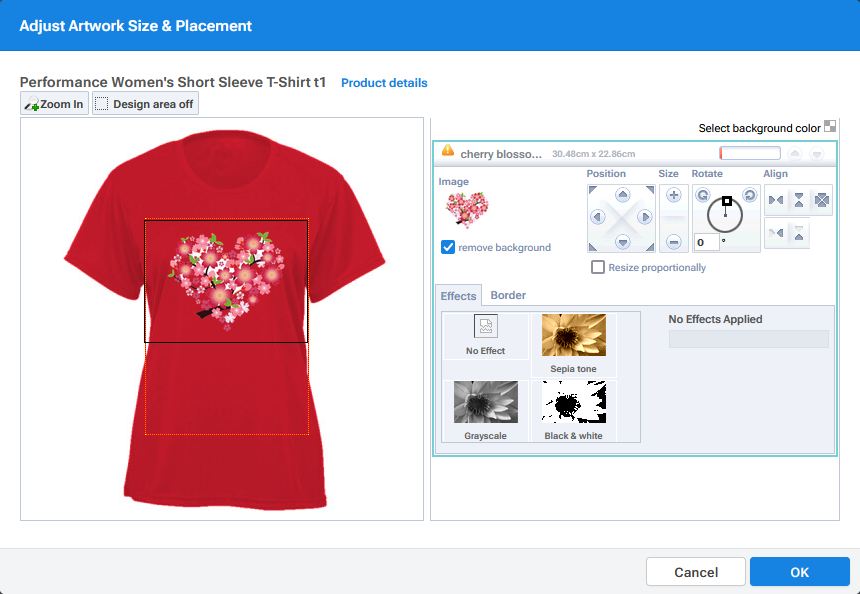Enable the Resize proportionally checkbox
This screenshot has height=594, width=860.
coord(598,267)
